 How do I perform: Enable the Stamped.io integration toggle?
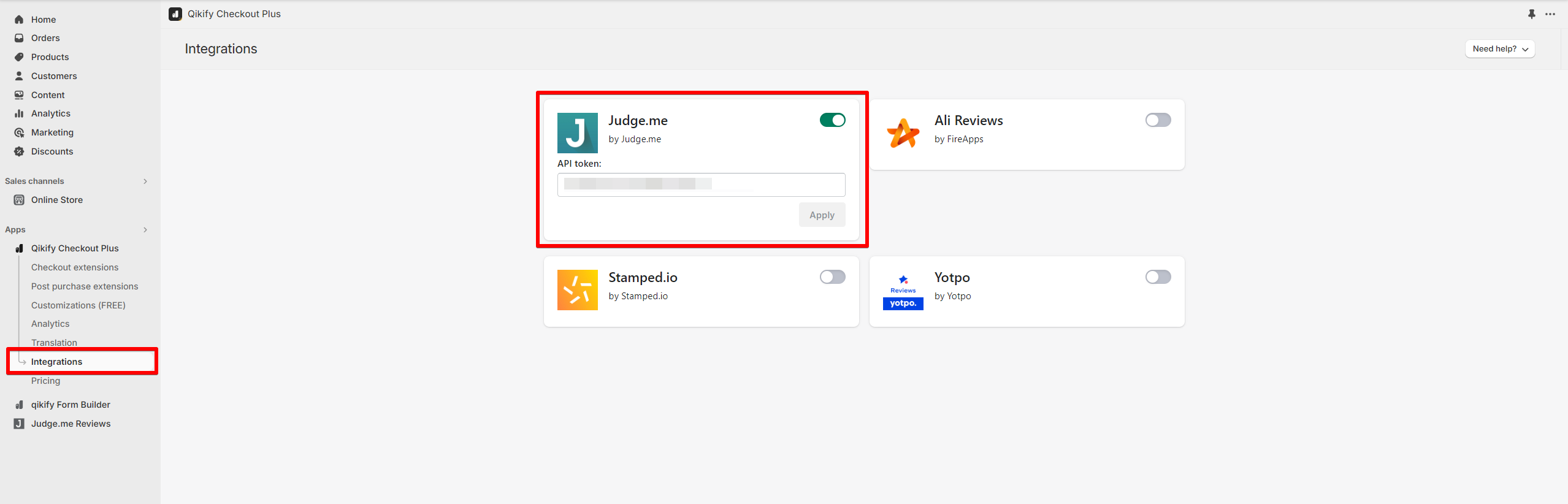pos(833,277)
